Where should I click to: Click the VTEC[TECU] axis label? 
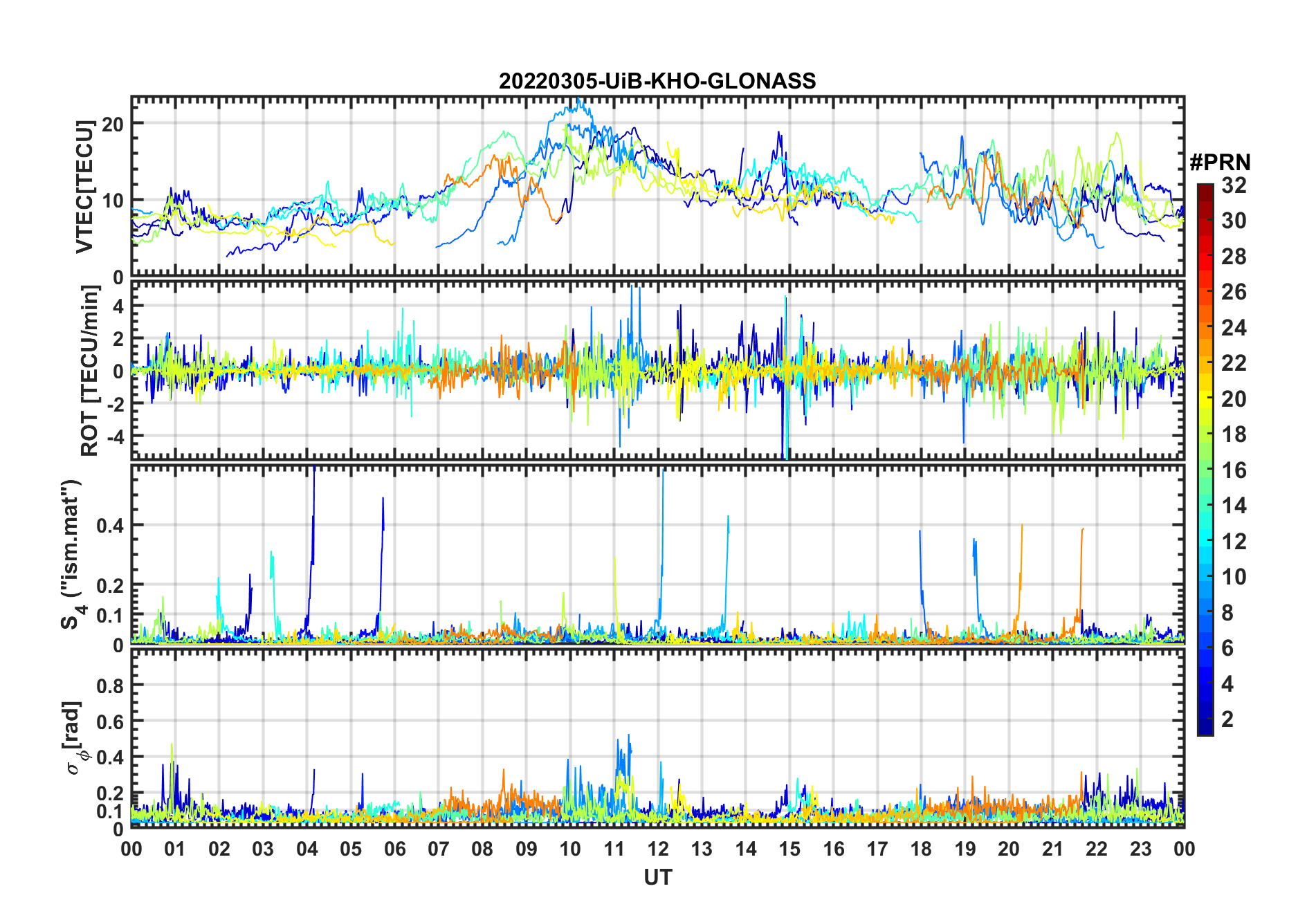[x=84, y=187]
